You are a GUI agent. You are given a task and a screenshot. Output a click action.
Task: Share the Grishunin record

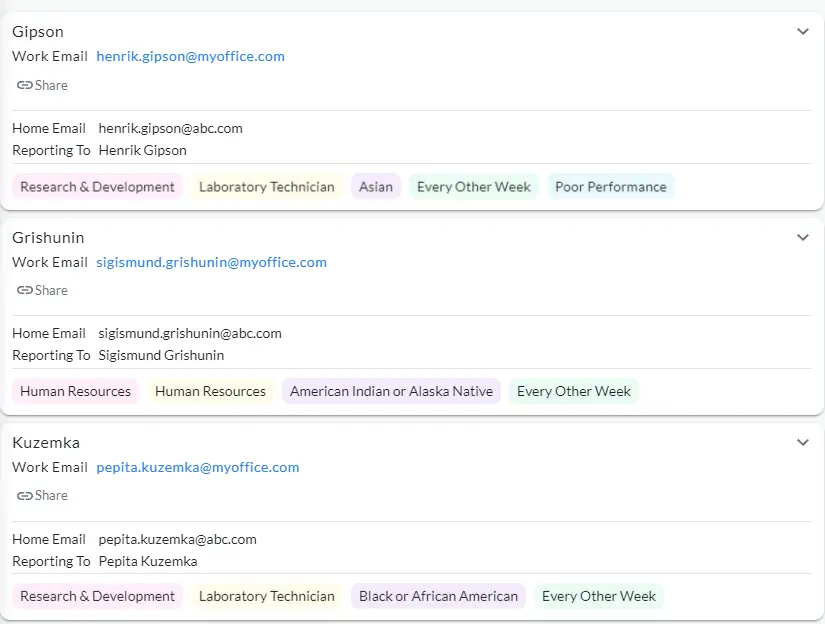click(x=42, y=290)
